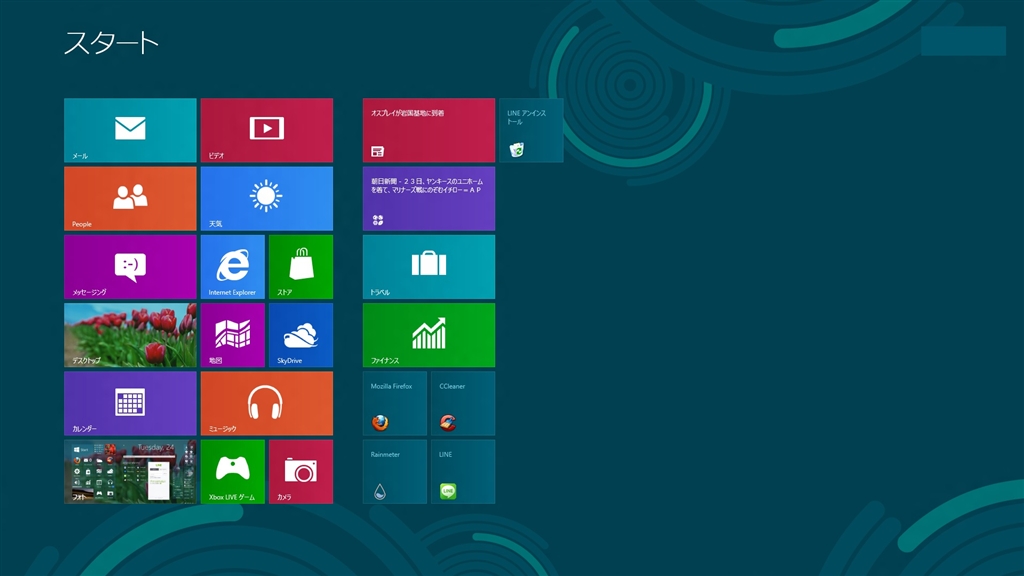Open the Messaging tile
1024x576 pixels.
point(130,266)
